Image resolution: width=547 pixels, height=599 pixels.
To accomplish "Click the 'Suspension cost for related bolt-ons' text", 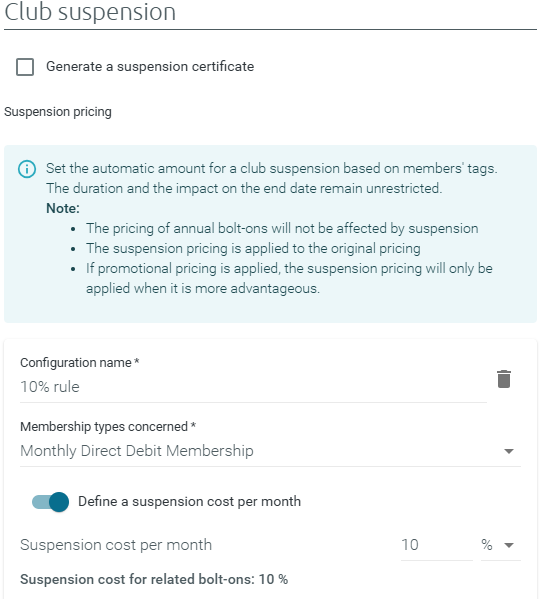I will click(137, 580).
